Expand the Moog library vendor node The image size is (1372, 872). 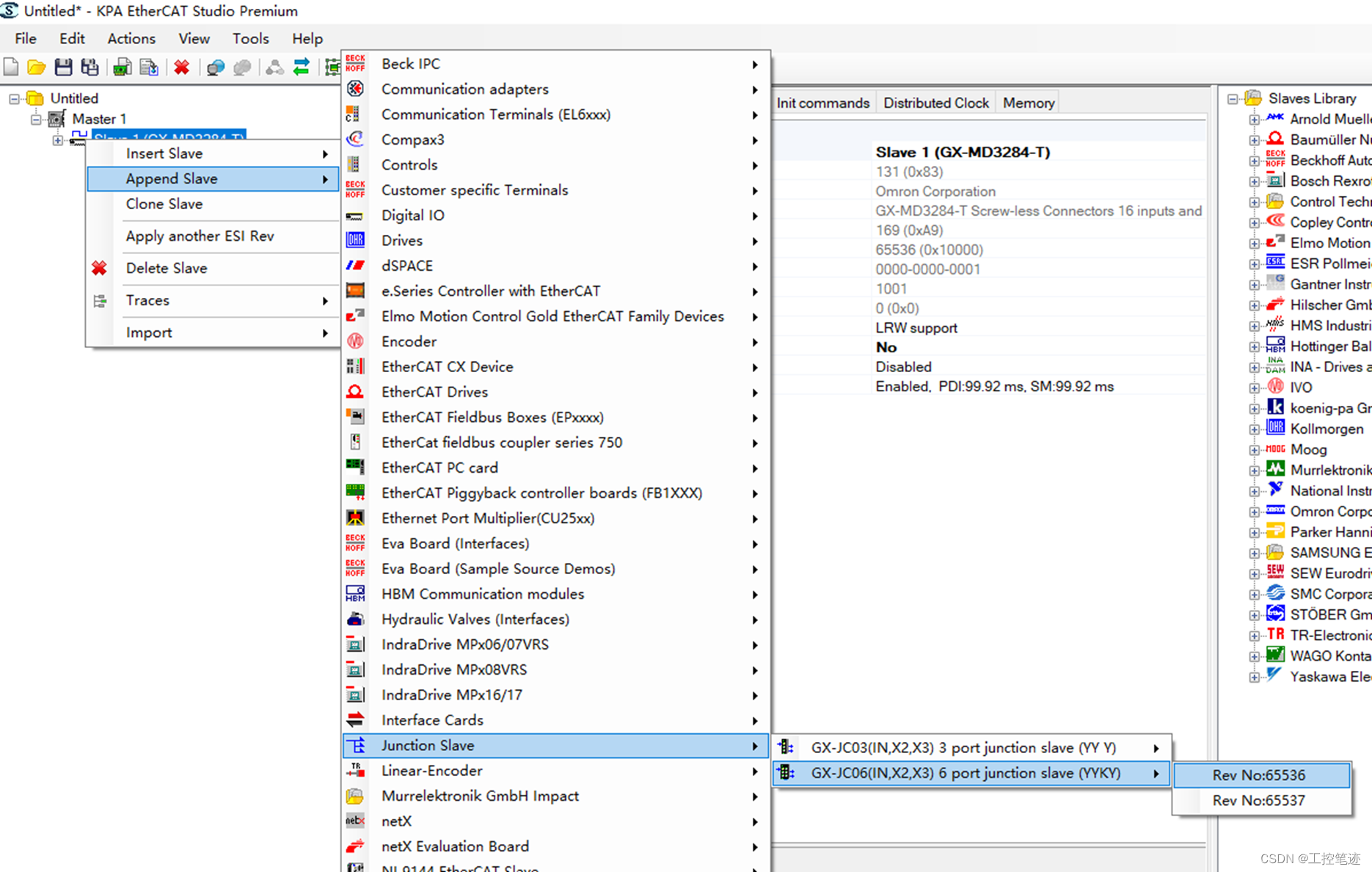[1255, 450]
